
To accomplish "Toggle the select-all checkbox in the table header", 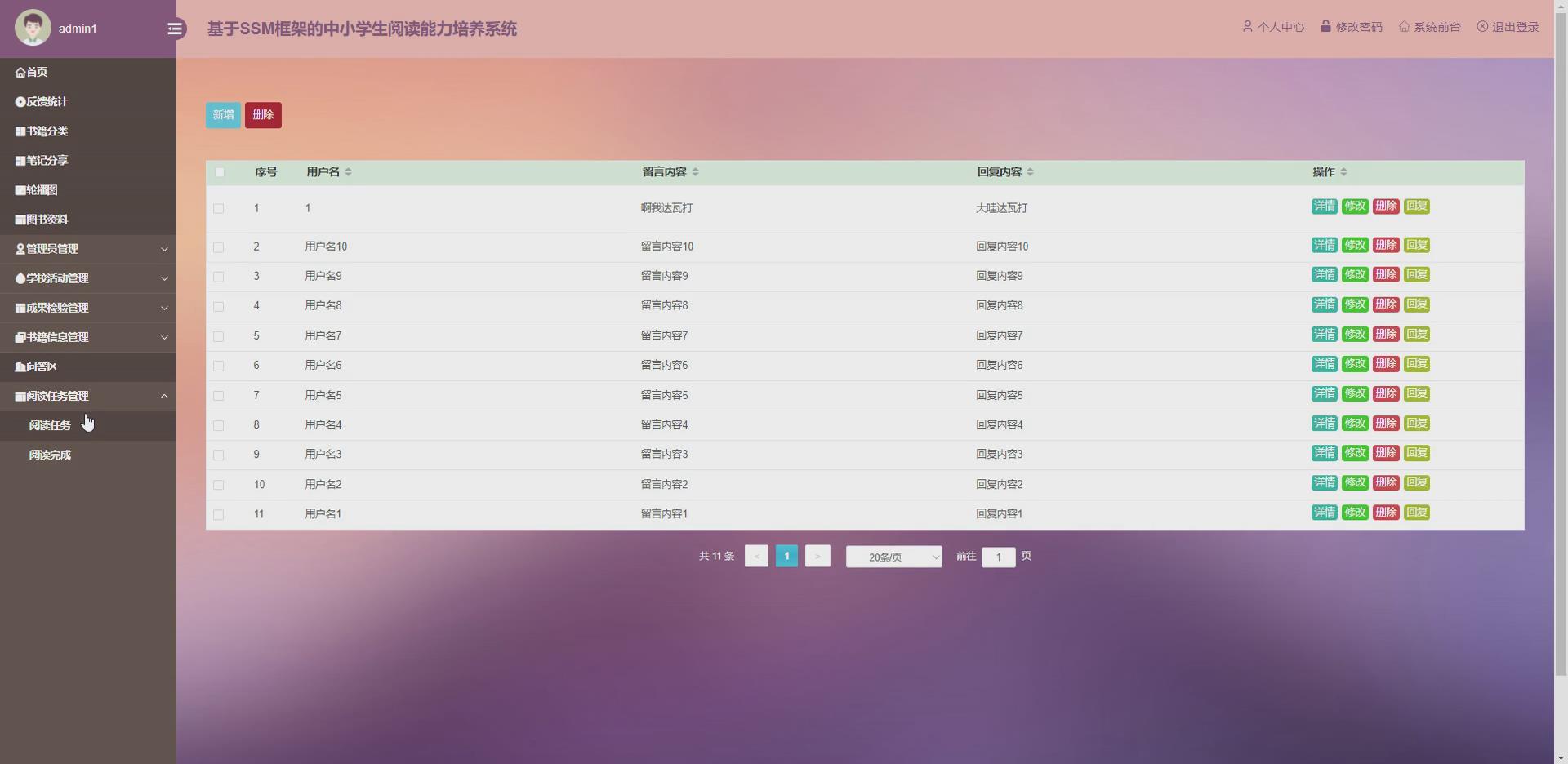I will pyautogui.click(x=219, y=172).
